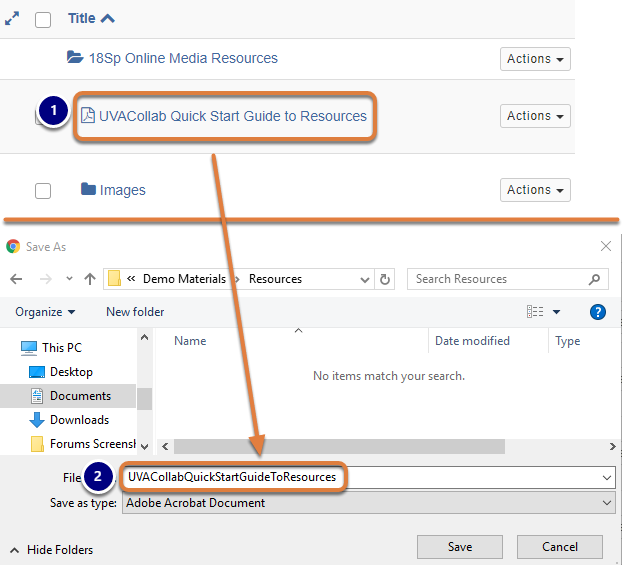Click the horizontal scrollbar thumb in file list
The image size is (622, 565).
[x=339, y=447]
